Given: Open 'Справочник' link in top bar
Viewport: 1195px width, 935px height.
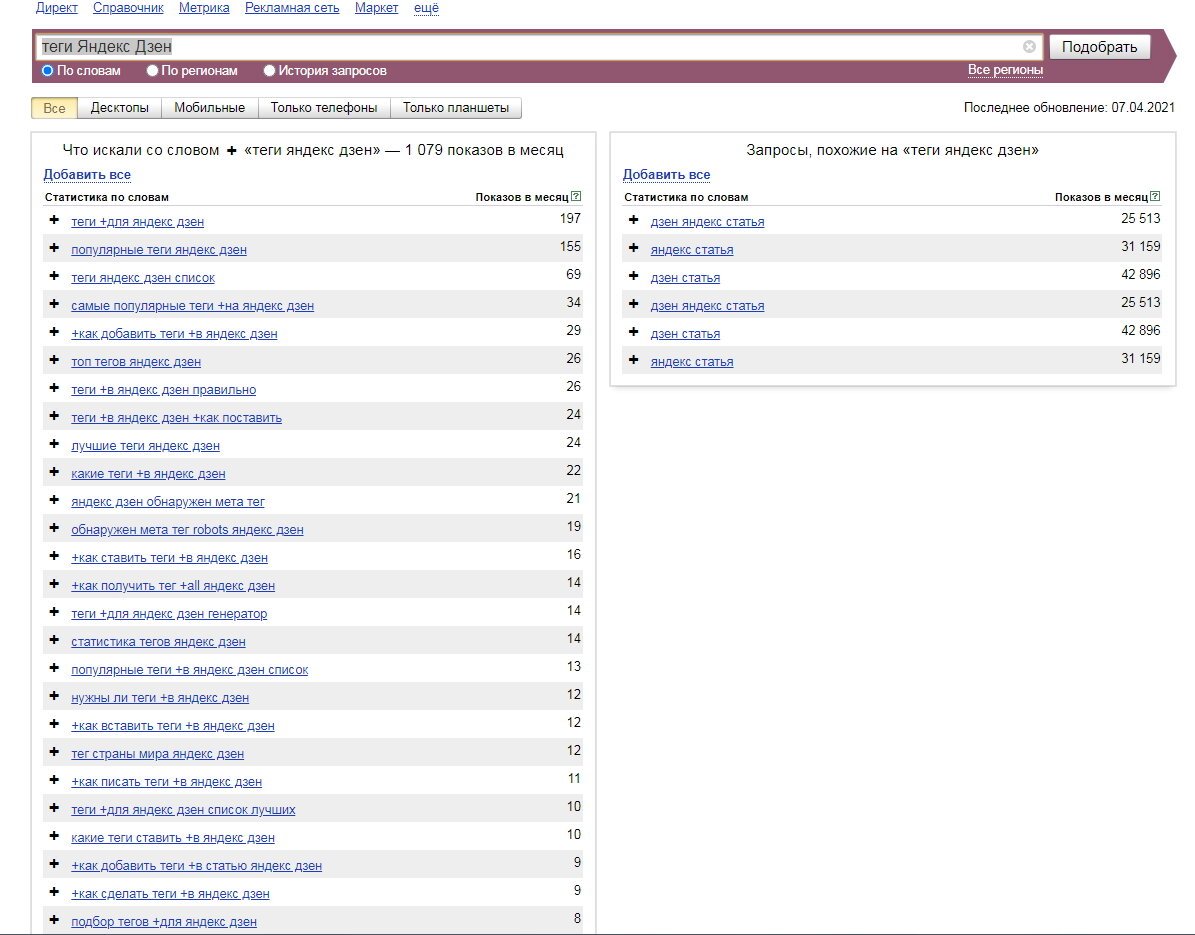Looking at the screenshot, I should [x=128, y=8].
